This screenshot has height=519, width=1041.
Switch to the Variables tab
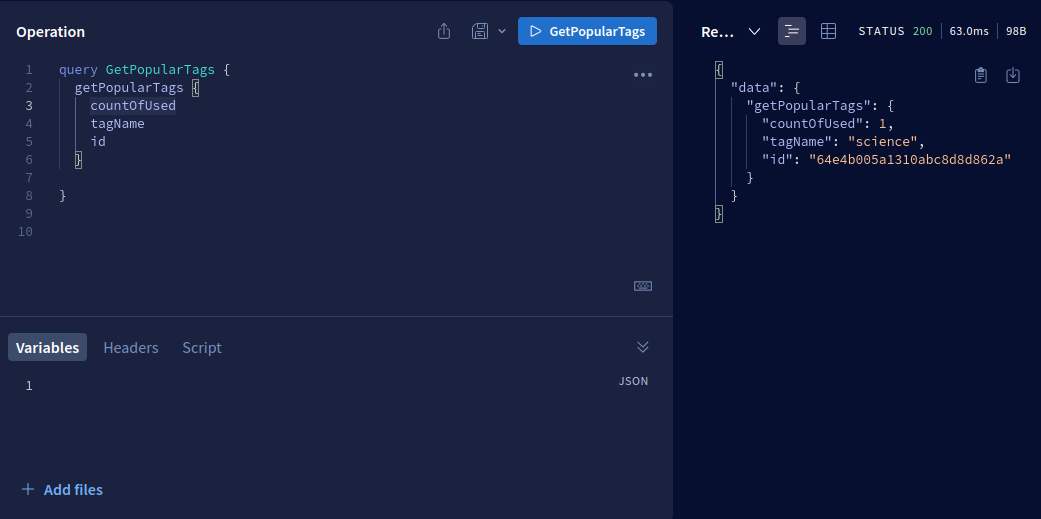pyautogui.click(x=47, y=347)
